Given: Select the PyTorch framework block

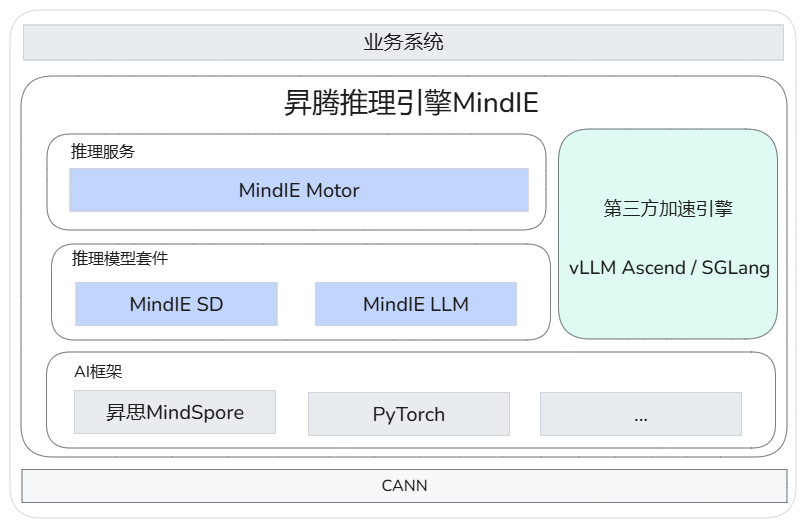Looking at the screenshot, I should [409, 414].
